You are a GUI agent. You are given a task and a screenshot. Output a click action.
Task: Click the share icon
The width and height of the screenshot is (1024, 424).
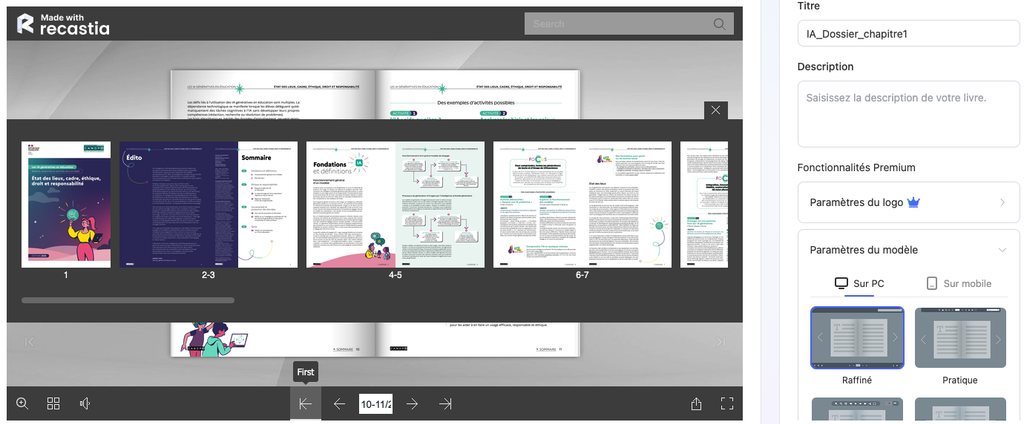(696, 404)
